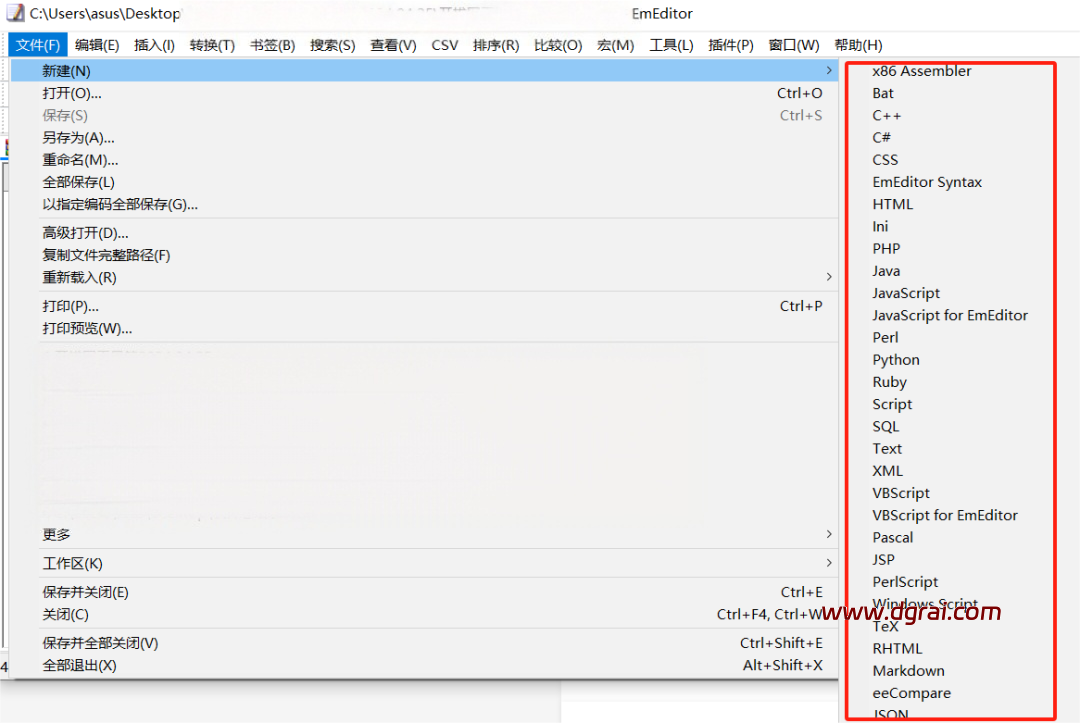Open the 搜索(S) menu

click(332, 45)
